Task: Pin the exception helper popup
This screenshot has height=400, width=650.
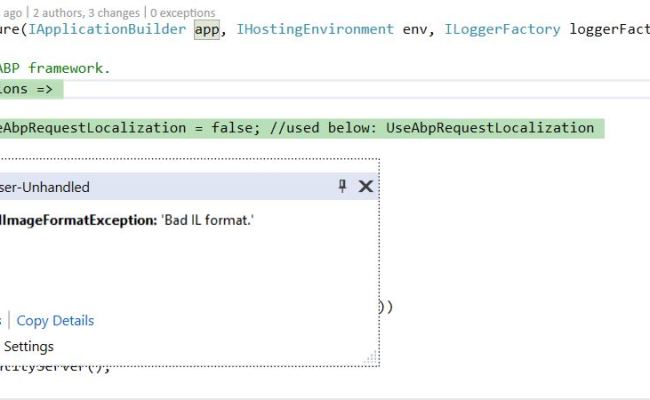Action: click(342, 186)
